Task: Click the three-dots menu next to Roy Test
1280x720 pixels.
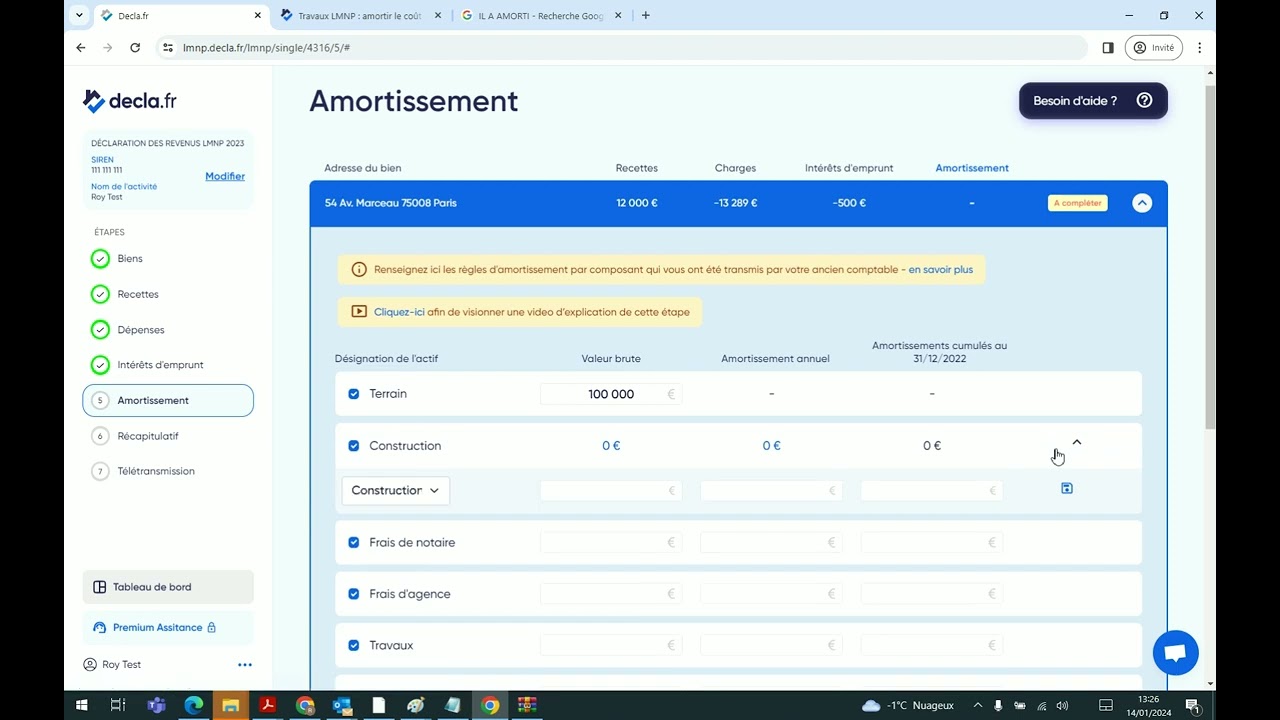Action: click(245, 665)
